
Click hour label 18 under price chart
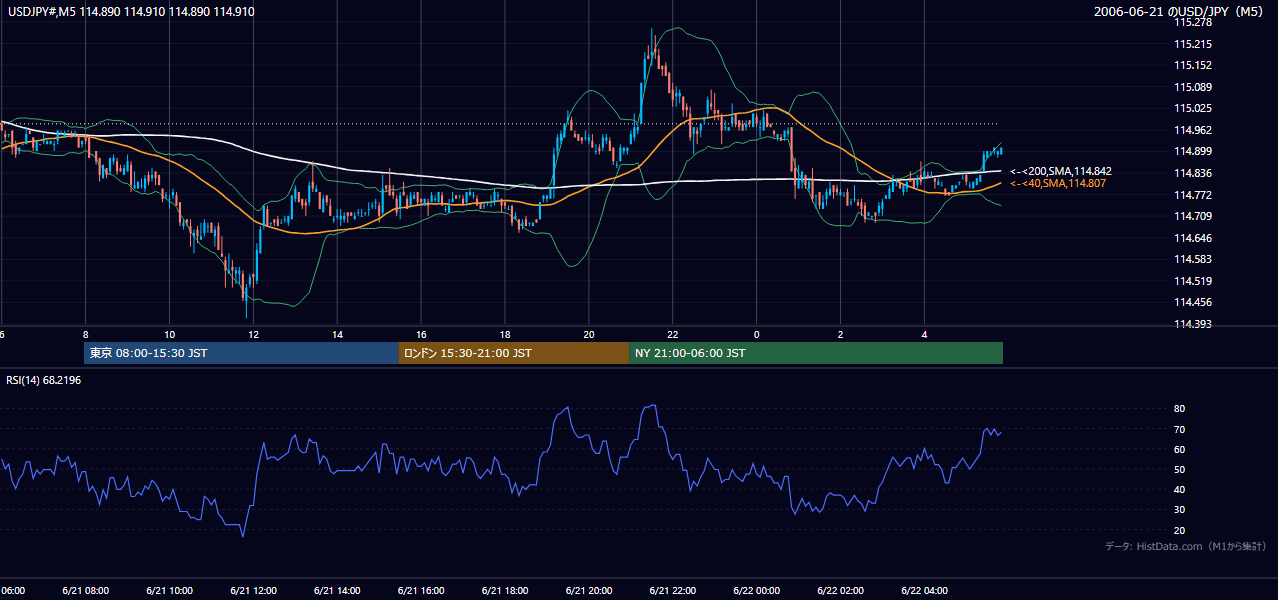[x=505, y=334]
